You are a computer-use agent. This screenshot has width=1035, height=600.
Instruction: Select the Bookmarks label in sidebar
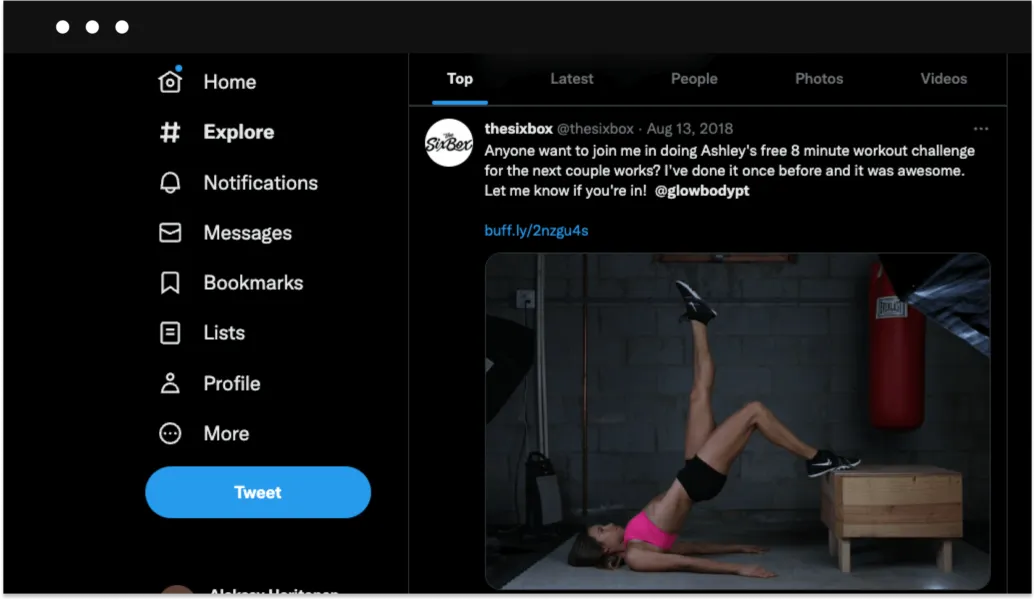tap(253, 283)
